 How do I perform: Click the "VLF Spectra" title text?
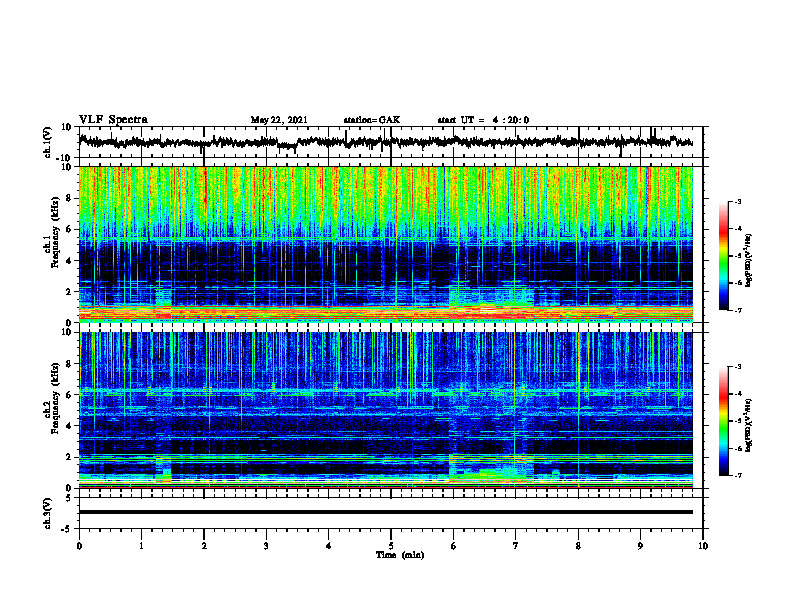click(113, 120)
